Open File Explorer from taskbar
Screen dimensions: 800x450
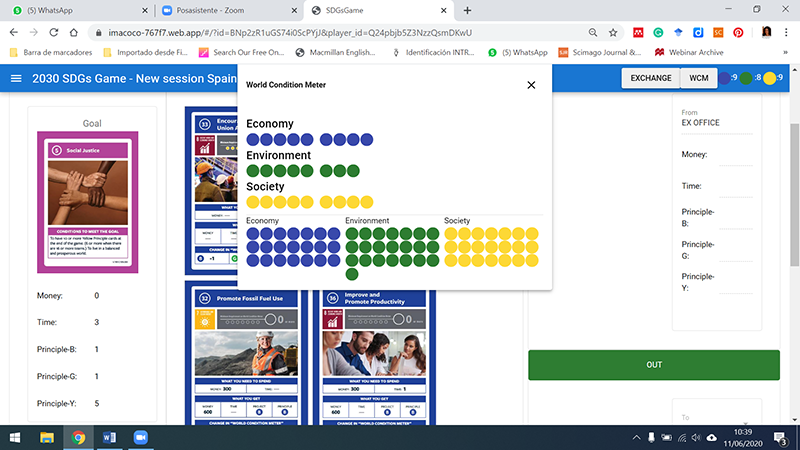point(47,438)
